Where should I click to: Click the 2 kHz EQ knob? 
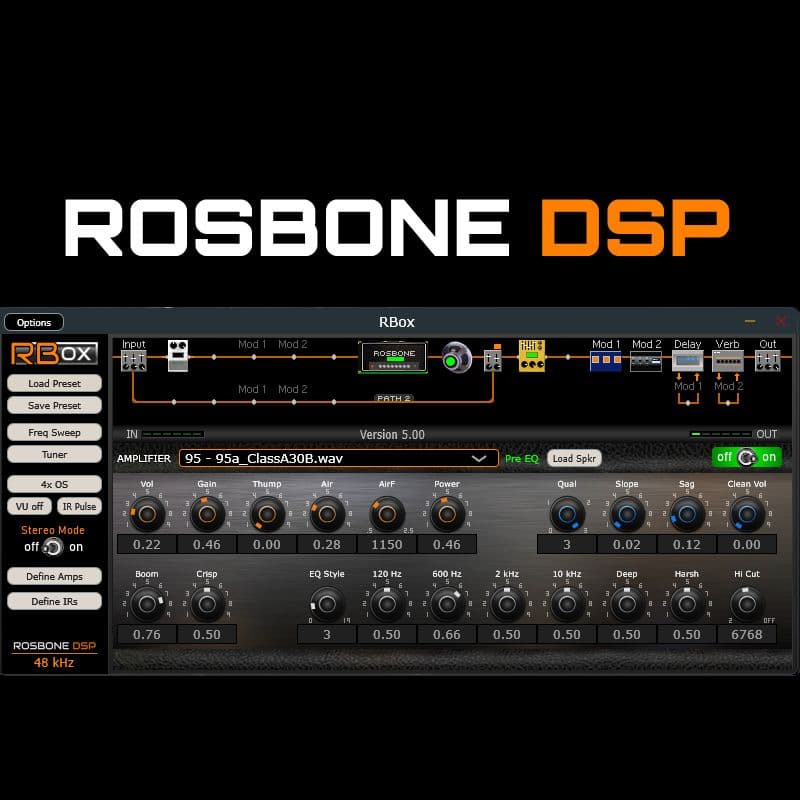coord(507,604)
